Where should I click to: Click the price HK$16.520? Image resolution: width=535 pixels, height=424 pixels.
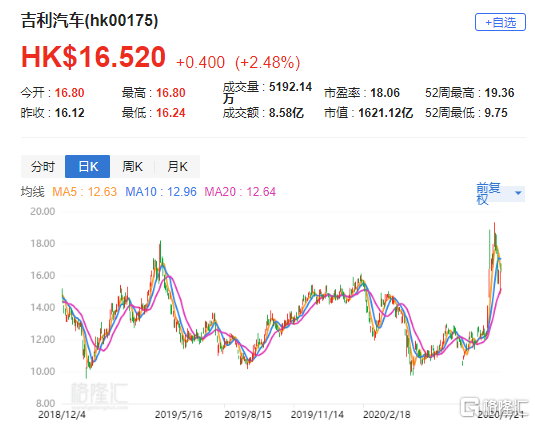click(x=93, y=57)
